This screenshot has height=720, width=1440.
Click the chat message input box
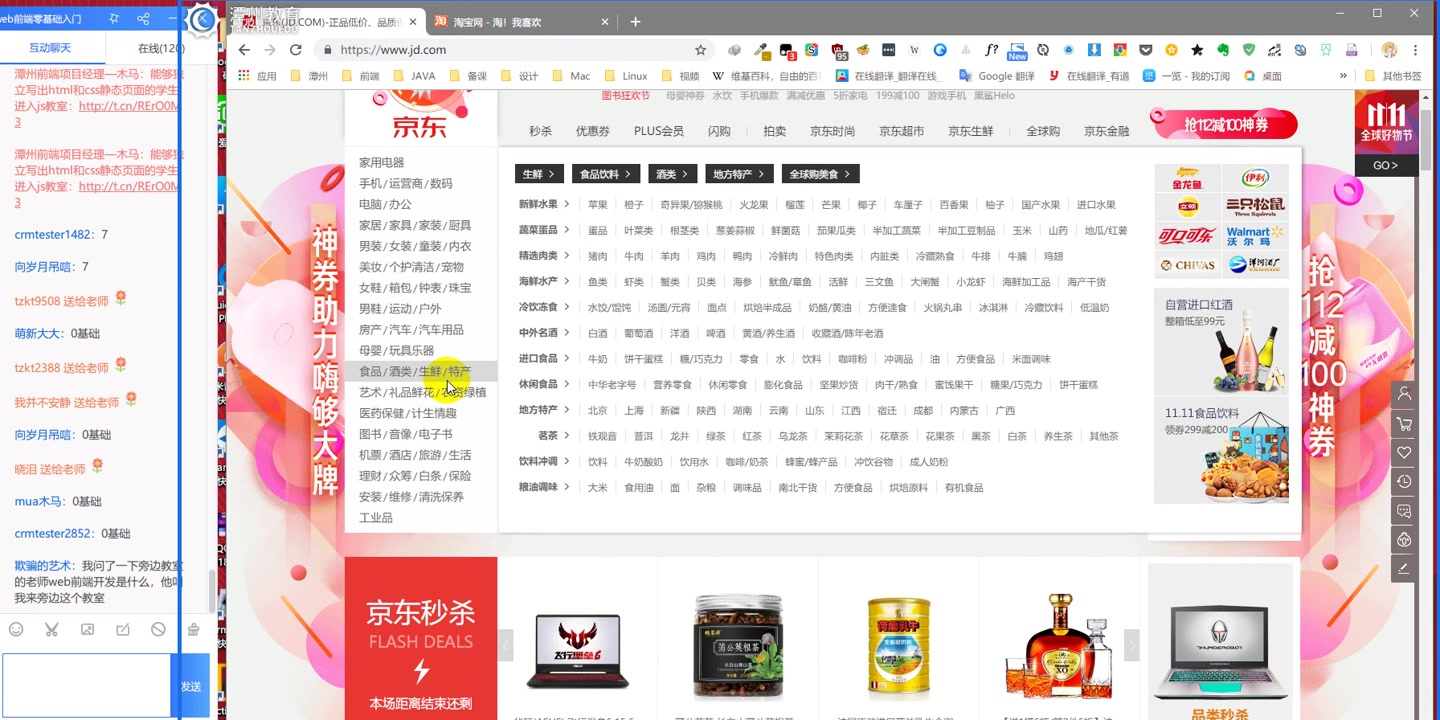click(87, 686)
